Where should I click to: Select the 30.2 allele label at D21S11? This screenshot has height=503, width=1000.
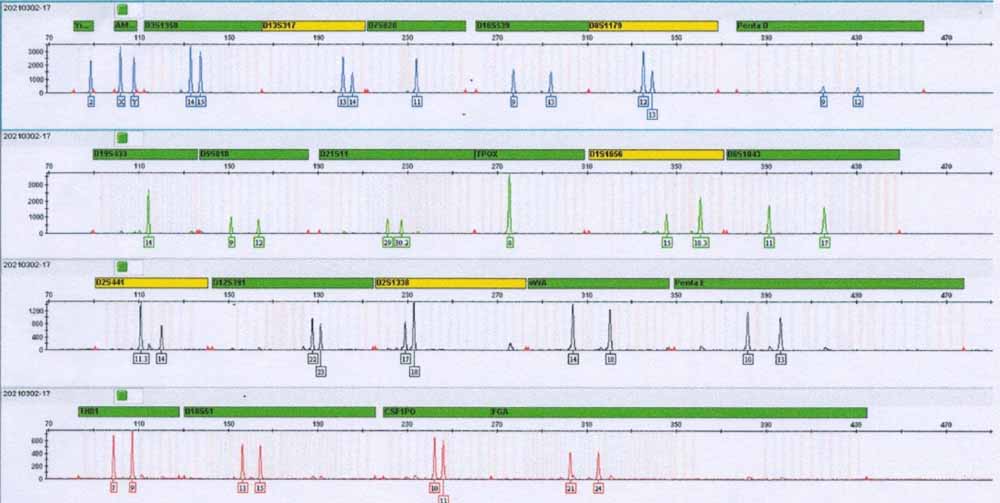402,243
